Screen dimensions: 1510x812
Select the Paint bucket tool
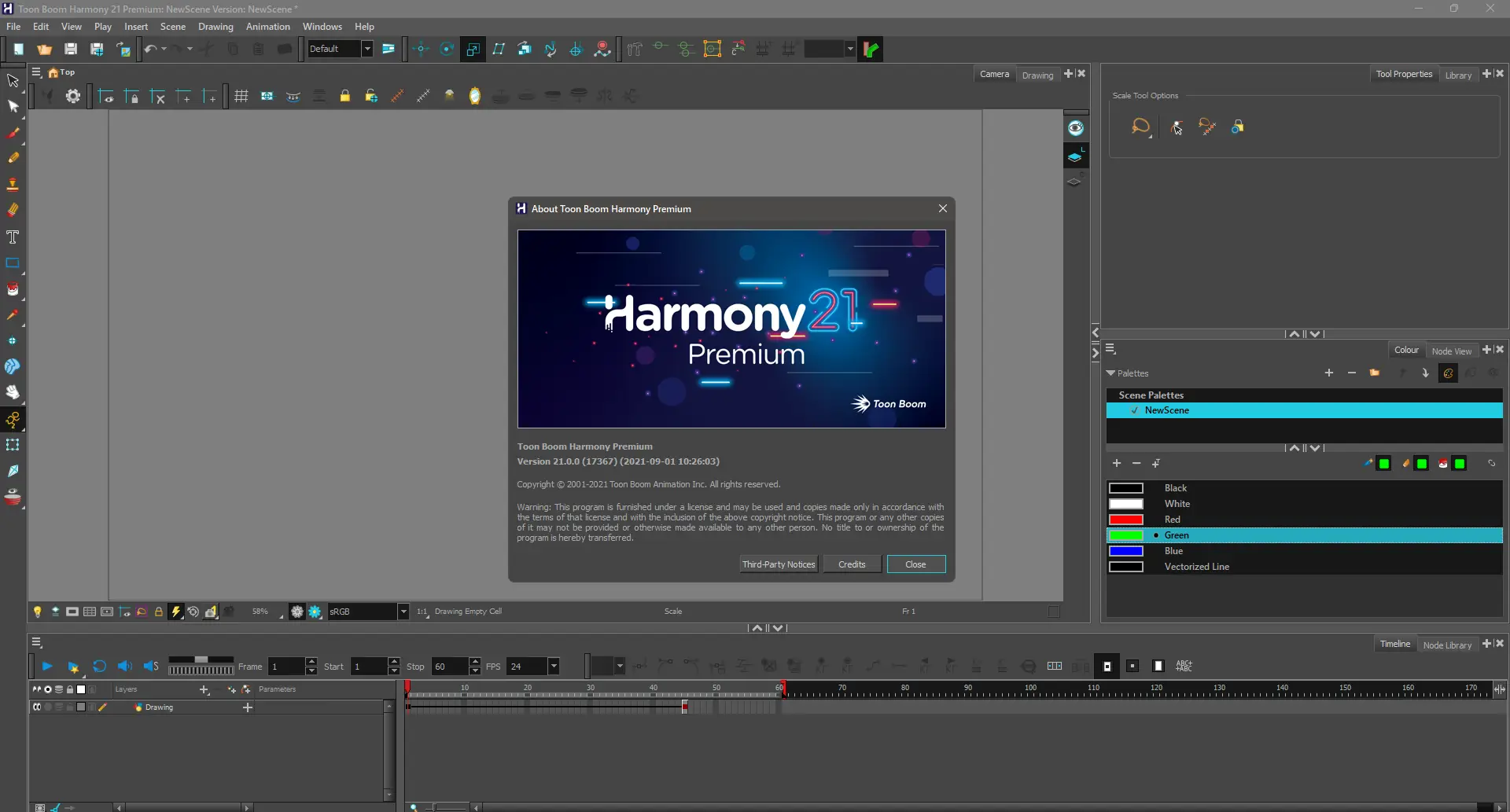pos(13,288)
